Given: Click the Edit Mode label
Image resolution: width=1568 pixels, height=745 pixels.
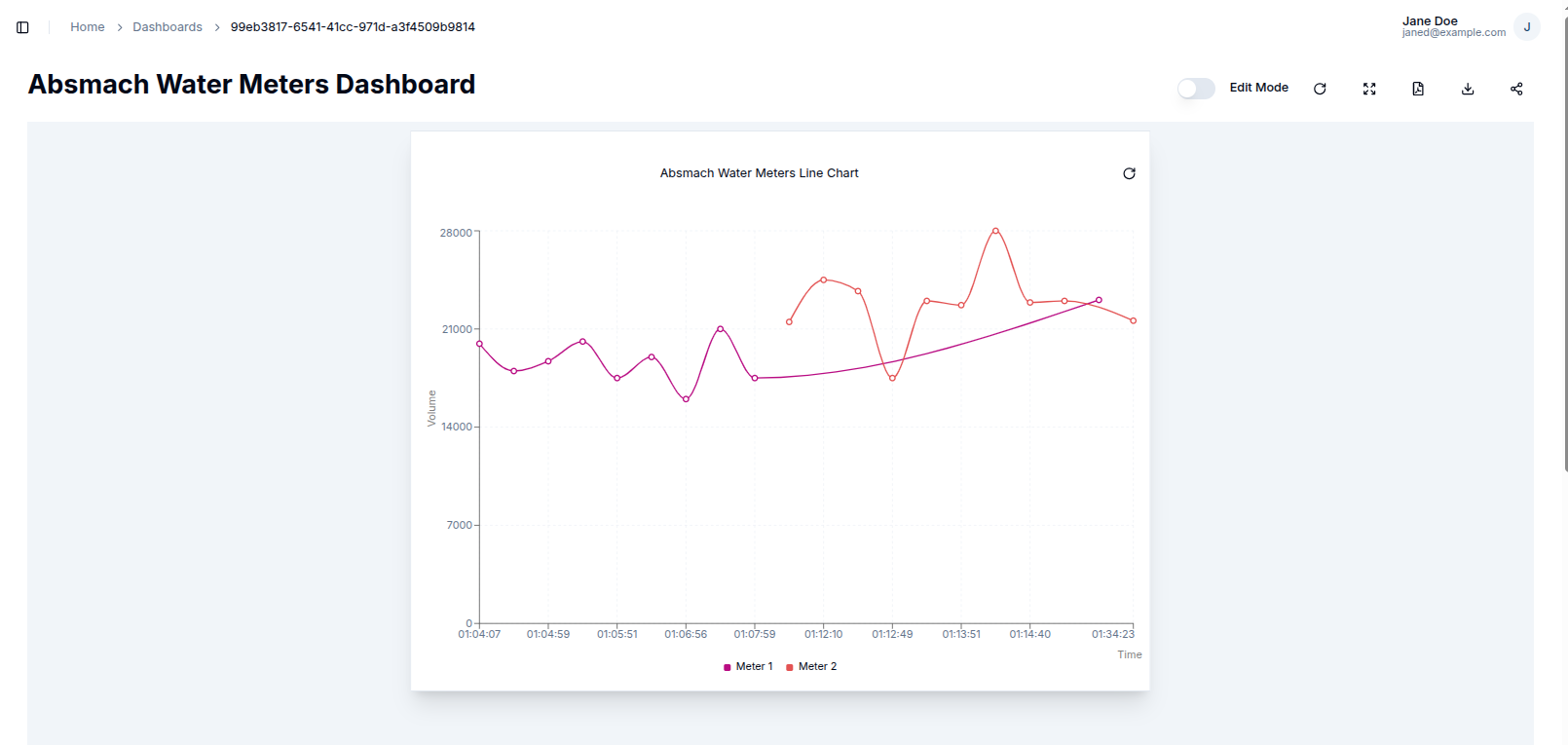Looking at the screenshot, I should (1258, 88).
